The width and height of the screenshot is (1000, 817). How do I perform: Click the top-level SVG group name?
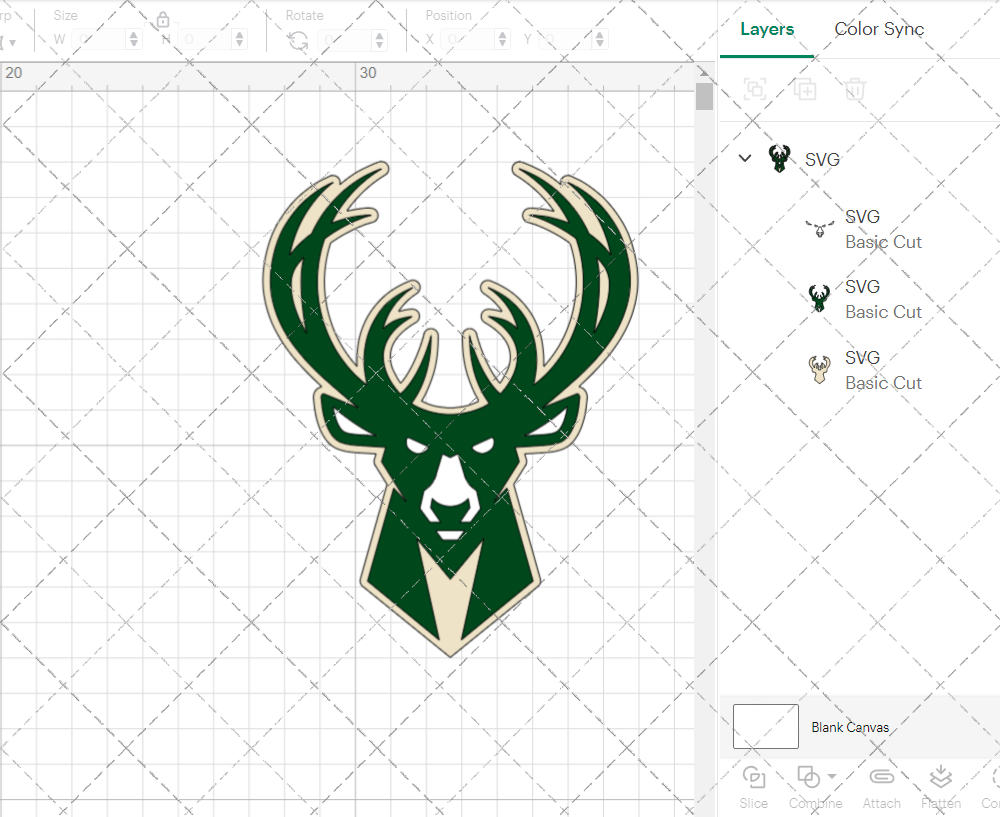tap(822, 159)
